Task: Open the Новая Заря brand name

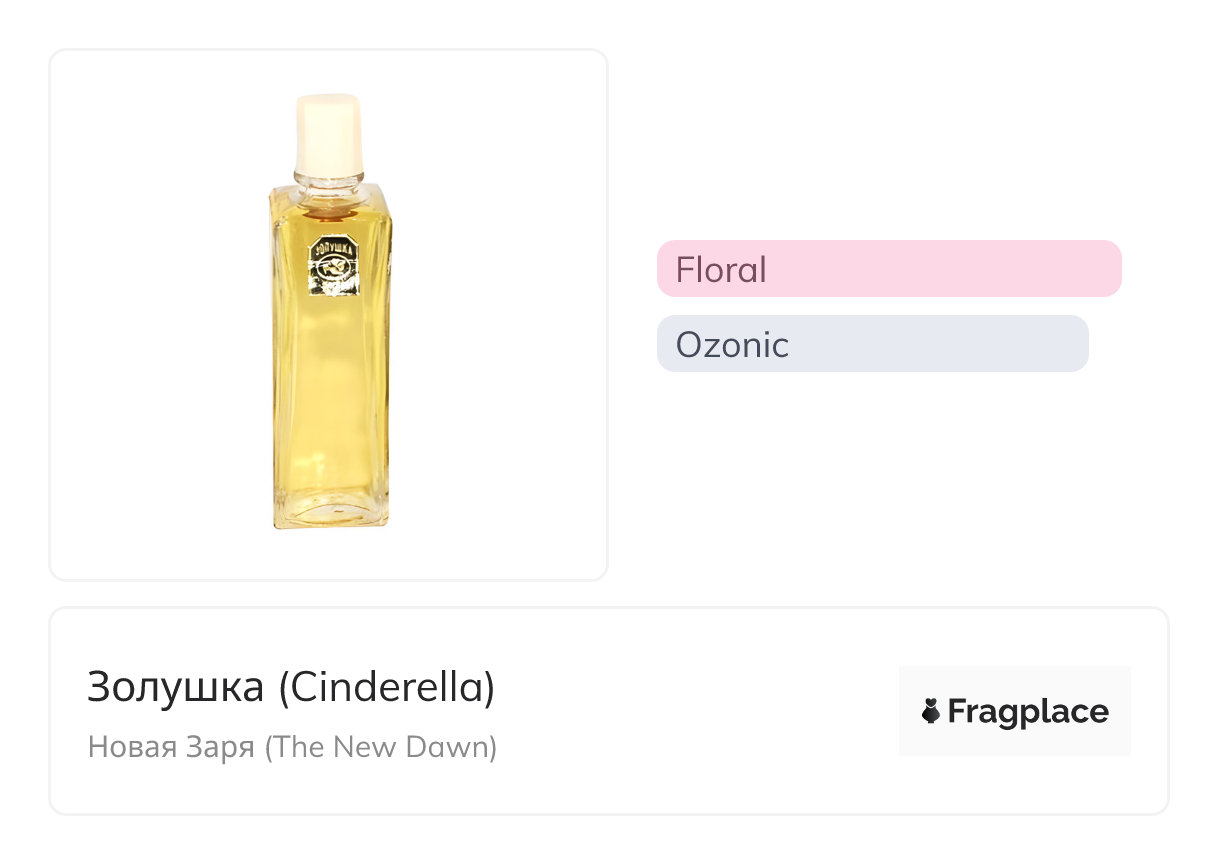Action: coord(171,747)
